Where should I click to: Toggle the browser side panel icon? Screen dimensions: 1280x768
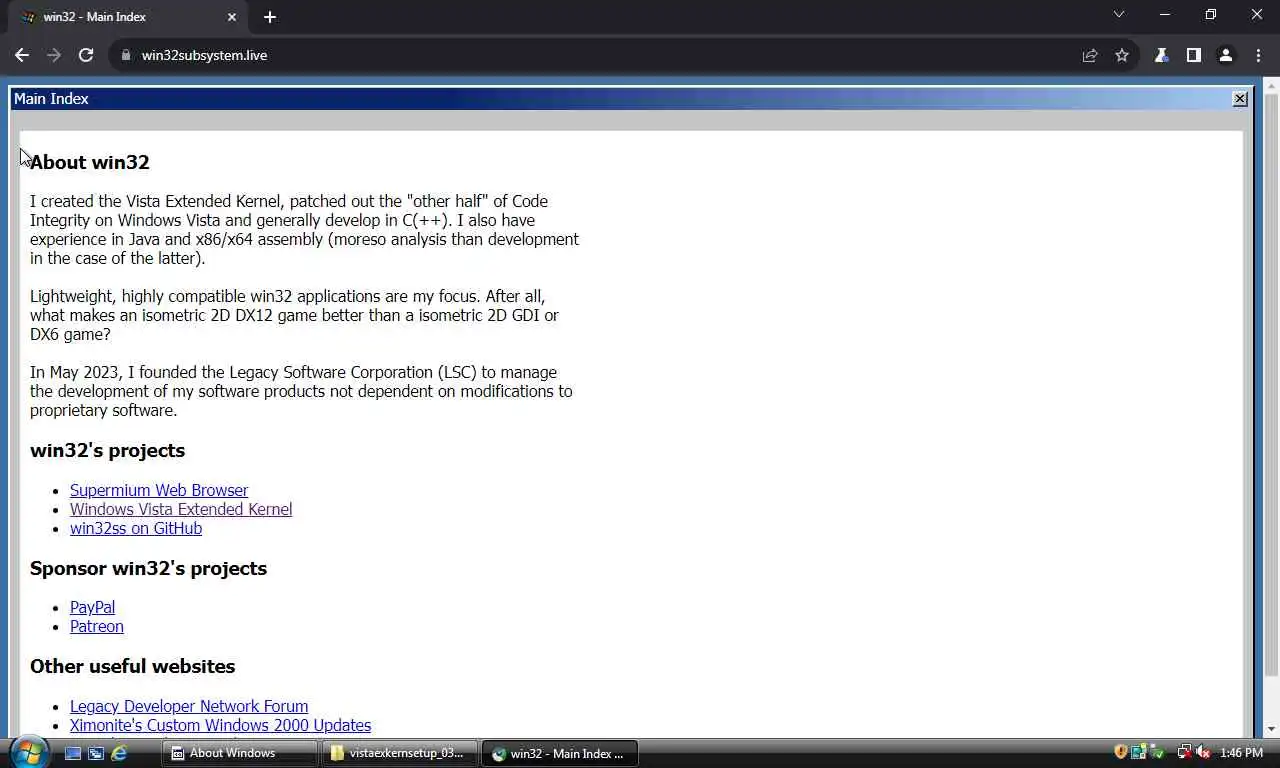coord(1193,55)
